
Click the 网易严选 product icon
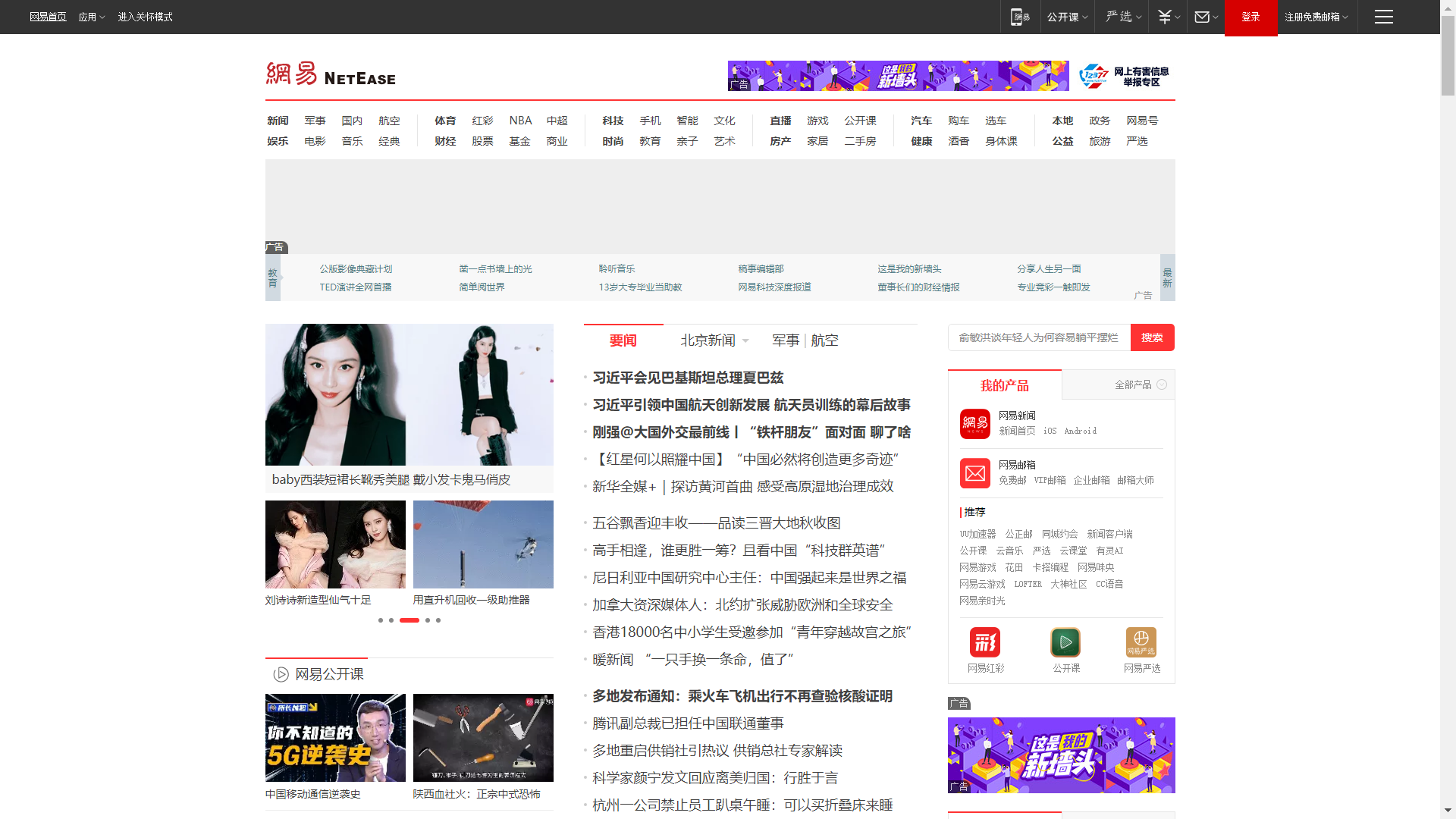click(x=1141, y=642)
